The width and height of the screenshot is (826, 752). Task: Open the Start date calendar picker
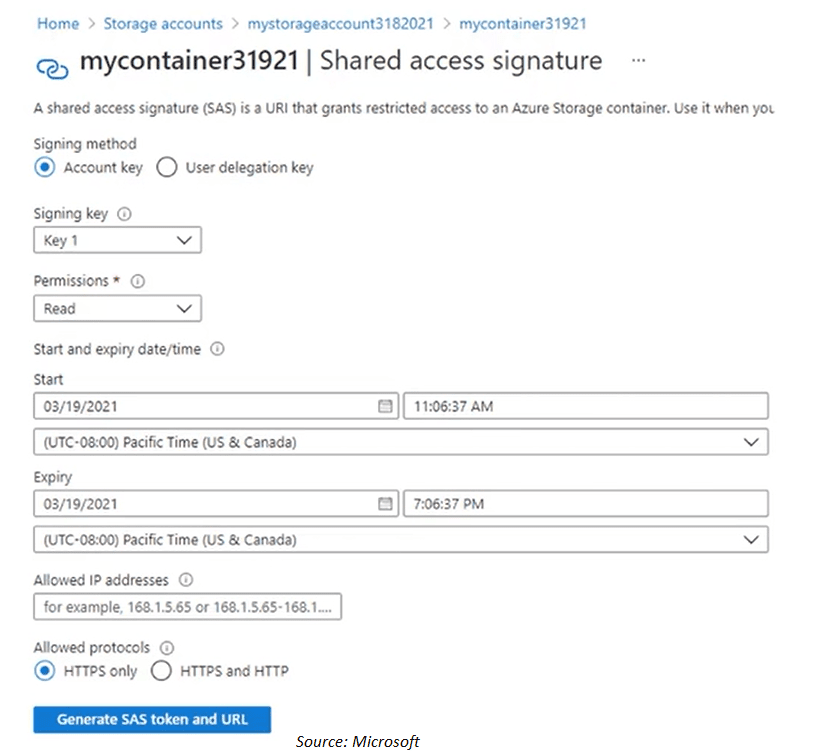[385, 406]
